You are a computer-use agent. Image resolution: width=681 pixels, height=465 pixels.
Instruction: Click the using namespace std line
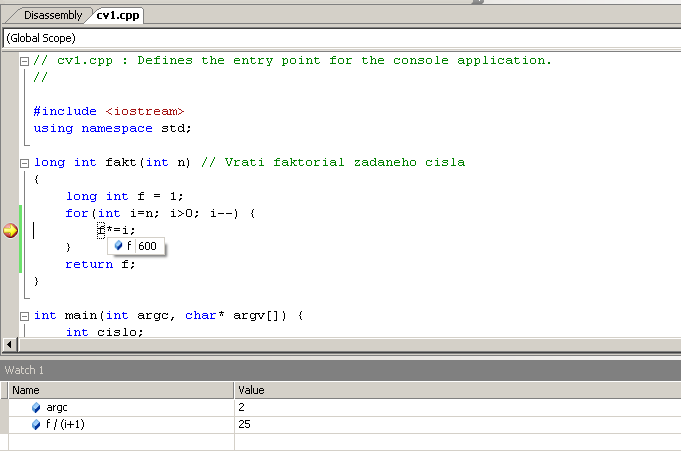pos(112,129)
